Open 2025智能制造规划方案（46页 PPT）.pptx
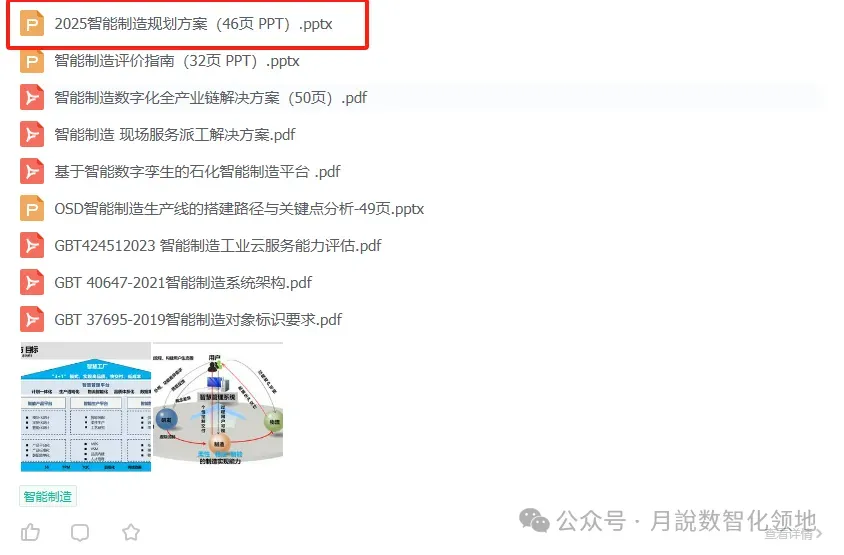 [x=193, y=24]
